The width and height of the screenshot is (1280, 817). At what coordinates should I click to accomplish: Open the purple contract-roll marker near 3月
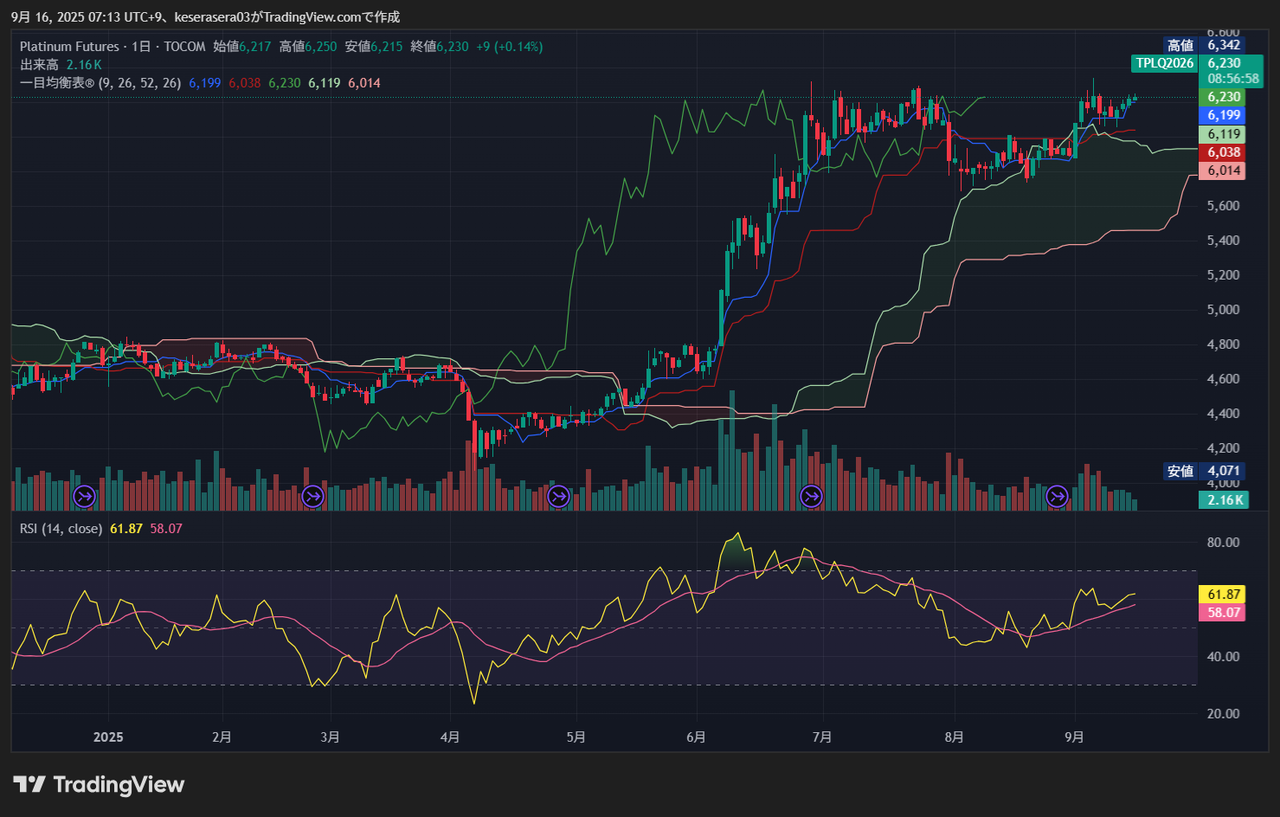(313, 495)
